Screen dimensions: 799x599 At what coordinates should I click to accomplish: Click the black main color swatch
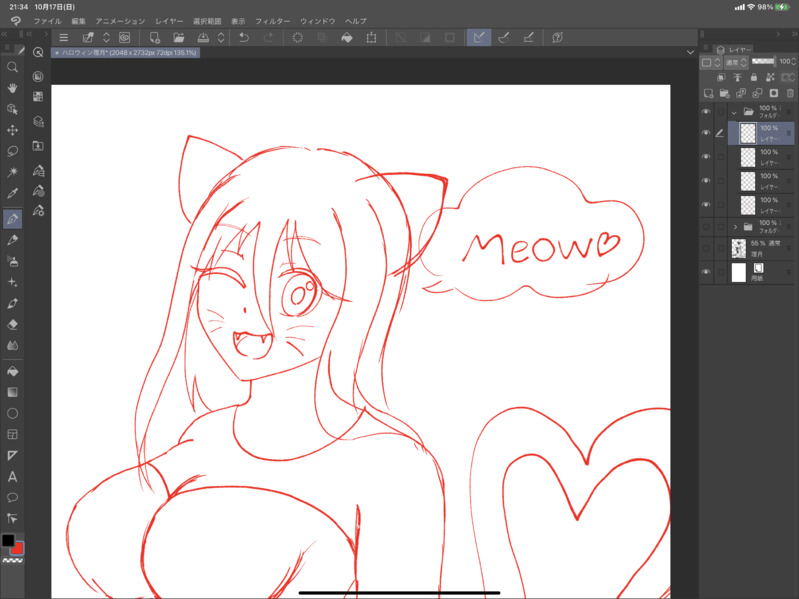[8, 540]
